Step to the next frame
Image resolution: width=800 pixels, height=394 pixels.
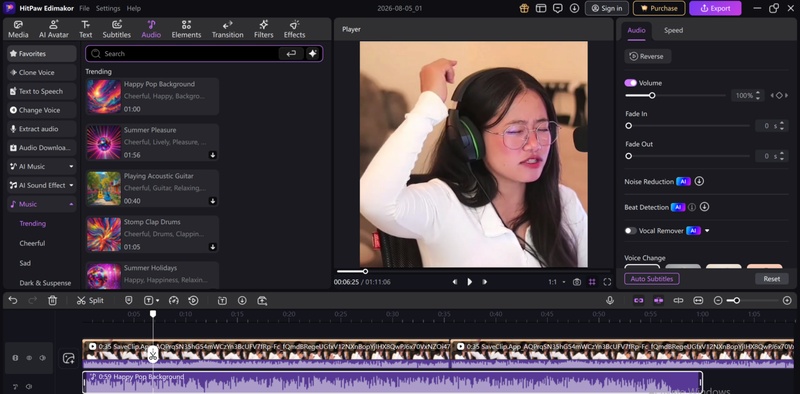click(x=484, y=282)
